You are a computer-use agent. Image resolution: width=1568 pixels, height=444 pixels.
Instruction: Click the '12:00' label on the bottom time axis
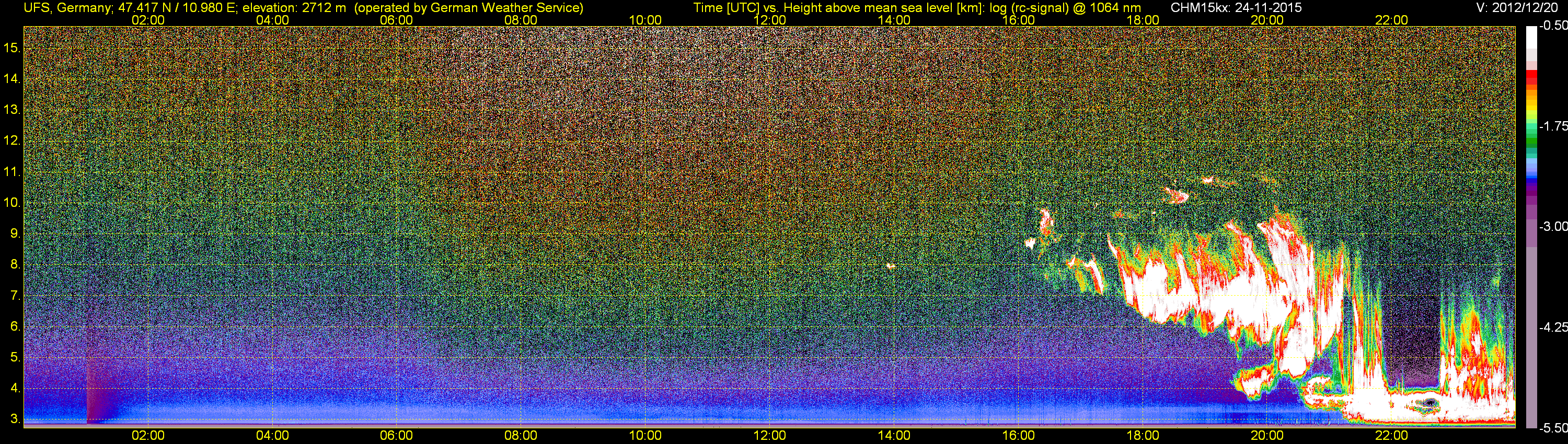[x=769, y=436]
